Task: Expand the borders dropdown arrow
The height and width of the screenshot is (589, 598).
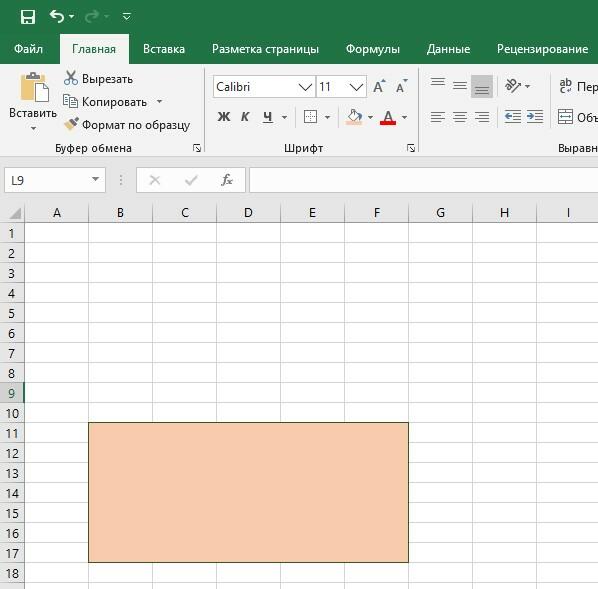Action: pyautogui.click(x=327, y=117)
